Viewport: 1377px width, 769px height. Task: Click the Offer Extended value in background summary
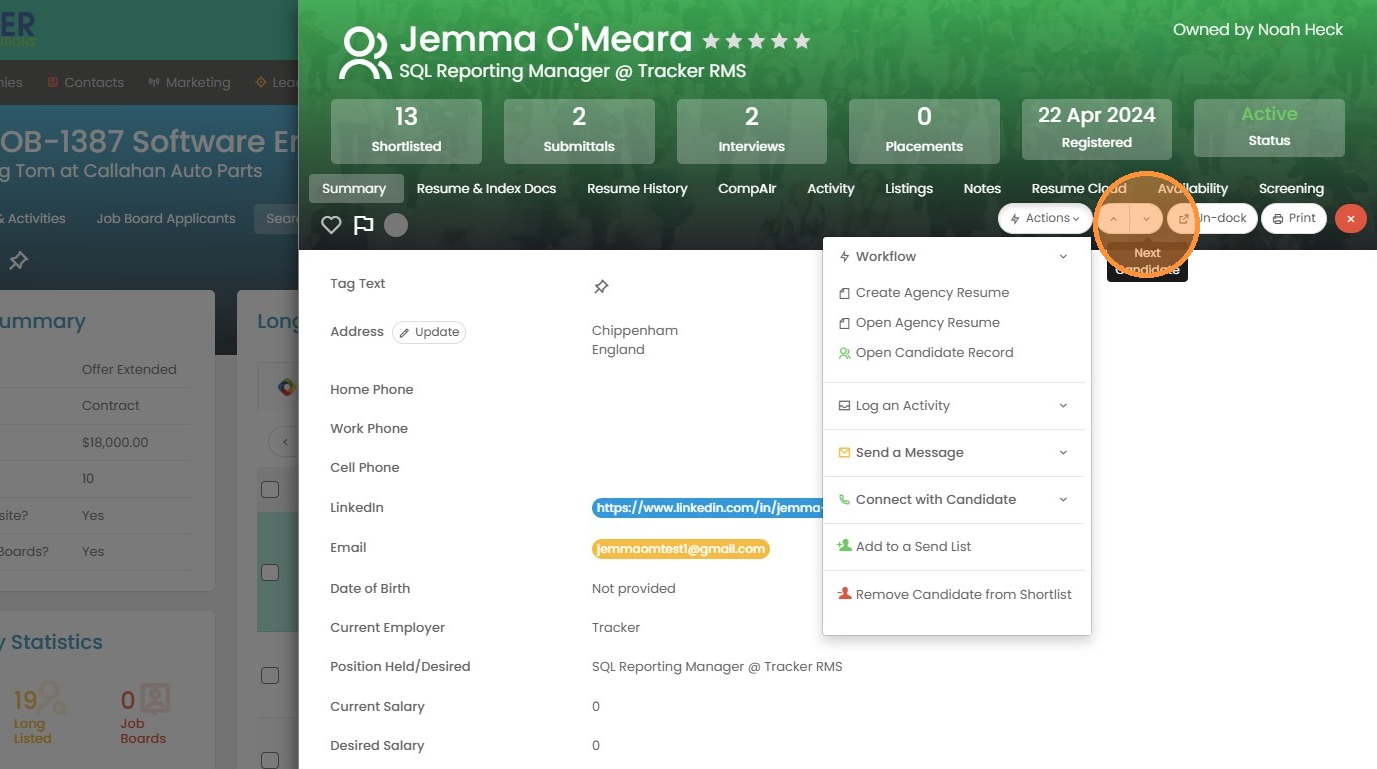pyautogui.click(x=129, y=370)
